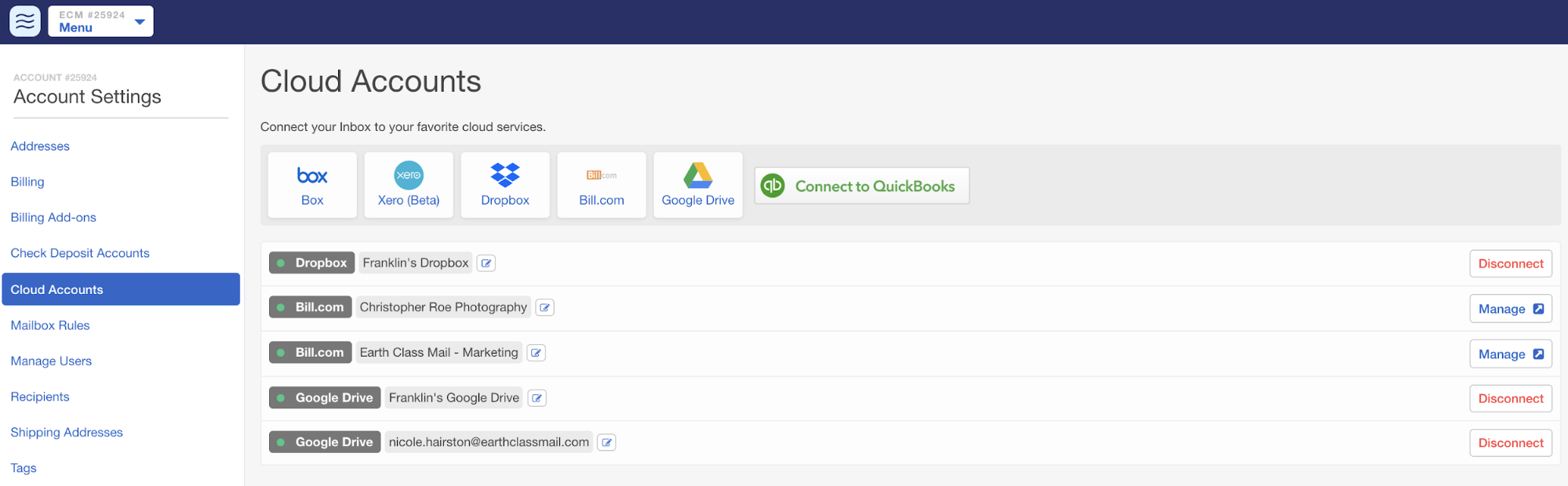This screenshot has width=1568, height=486.
Task: Connect a Xero (Beta) account
Action: pos(409,185)
